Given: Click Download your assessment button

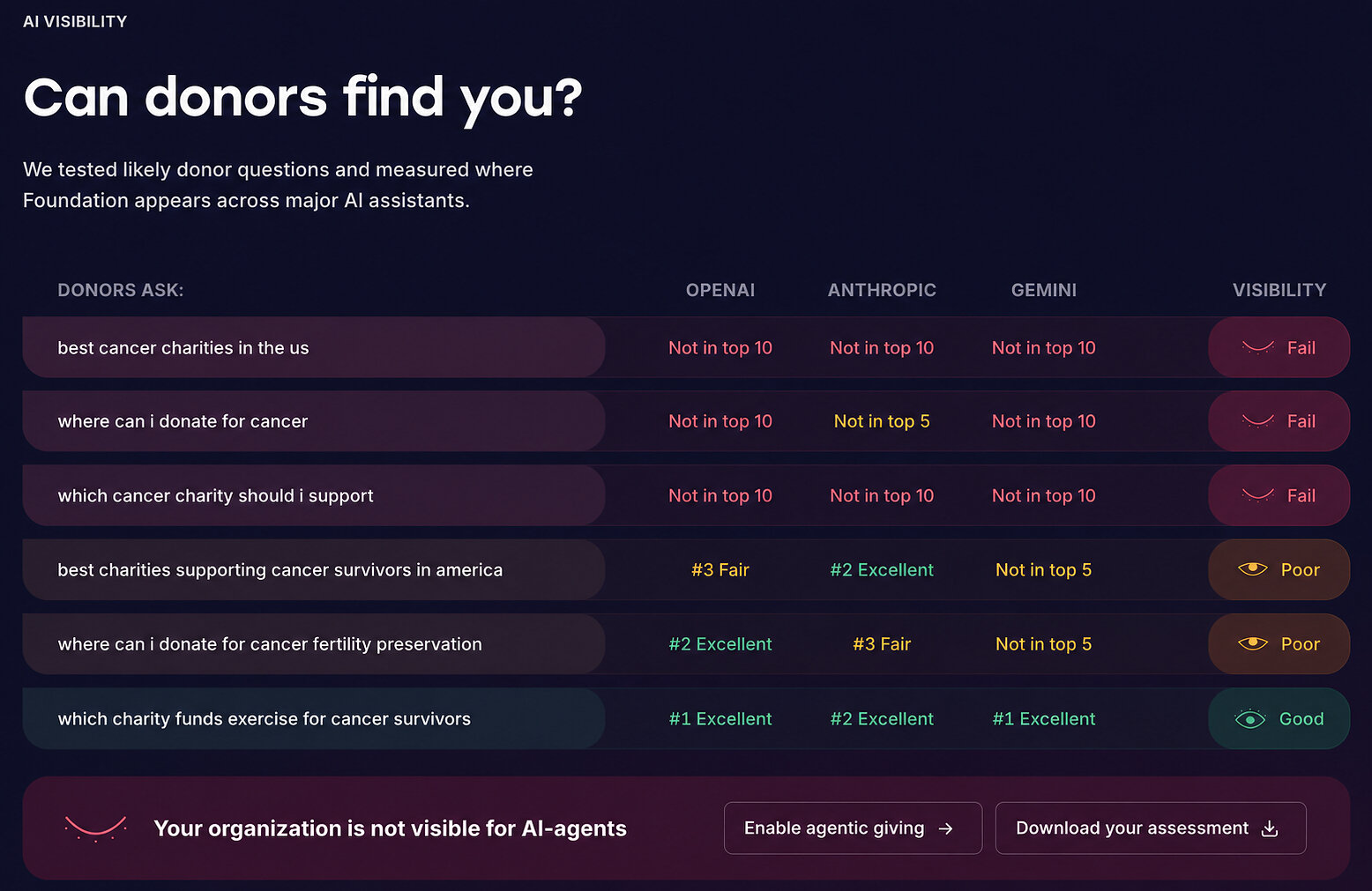Looking at the screenshot, I should point(1151,828).
